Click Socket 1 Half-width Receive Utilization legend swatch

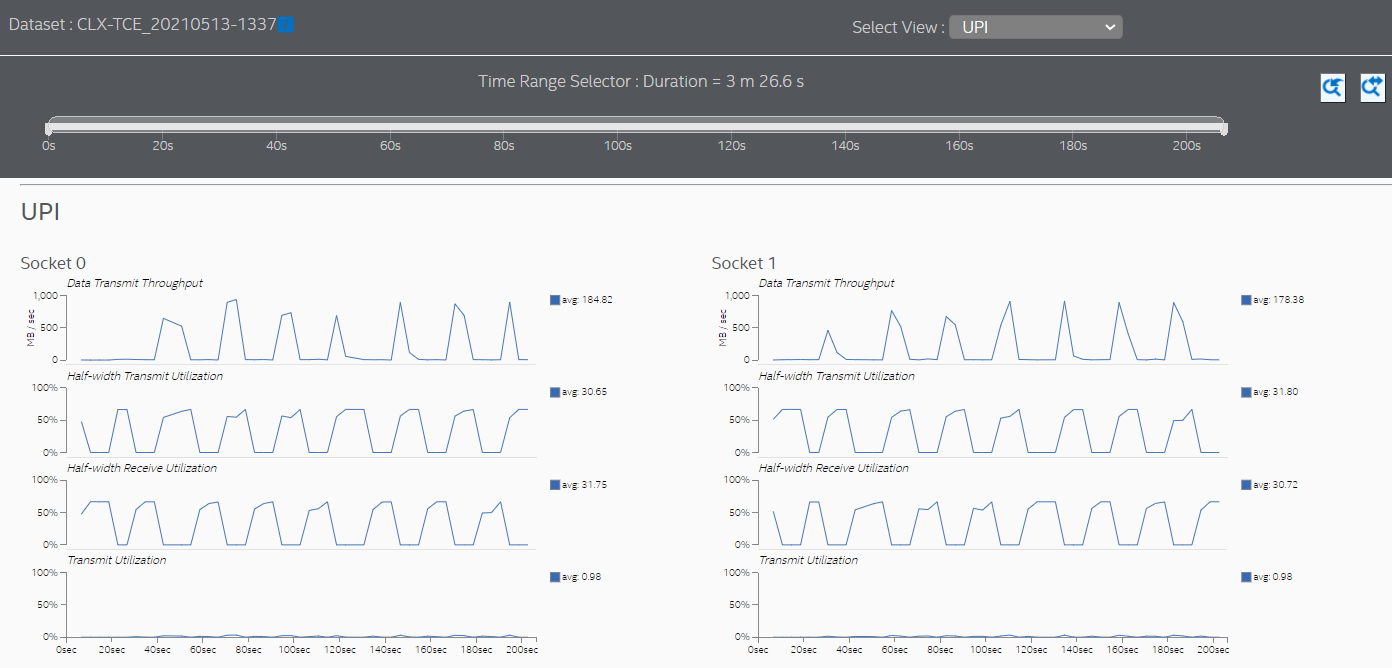1246,485
